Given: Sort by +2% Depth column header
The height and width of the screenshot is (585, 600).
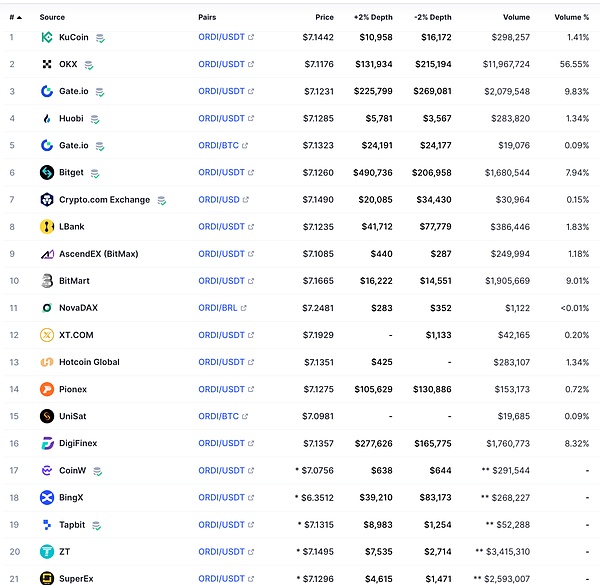Looking at the screenshot, I should coord(373,17).
